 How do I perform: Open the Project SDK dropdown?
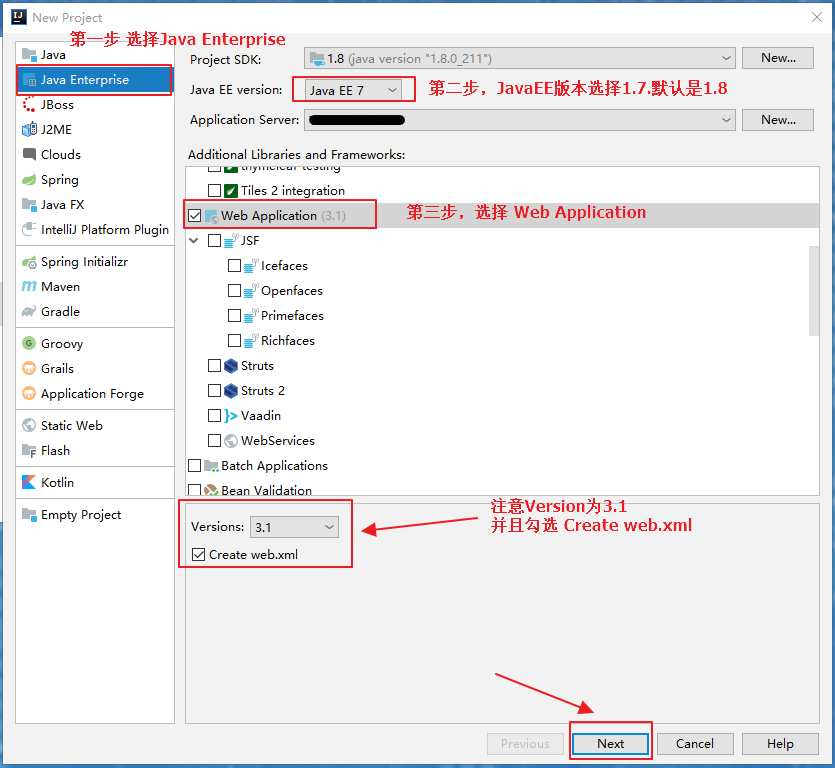tap(519, 59)
